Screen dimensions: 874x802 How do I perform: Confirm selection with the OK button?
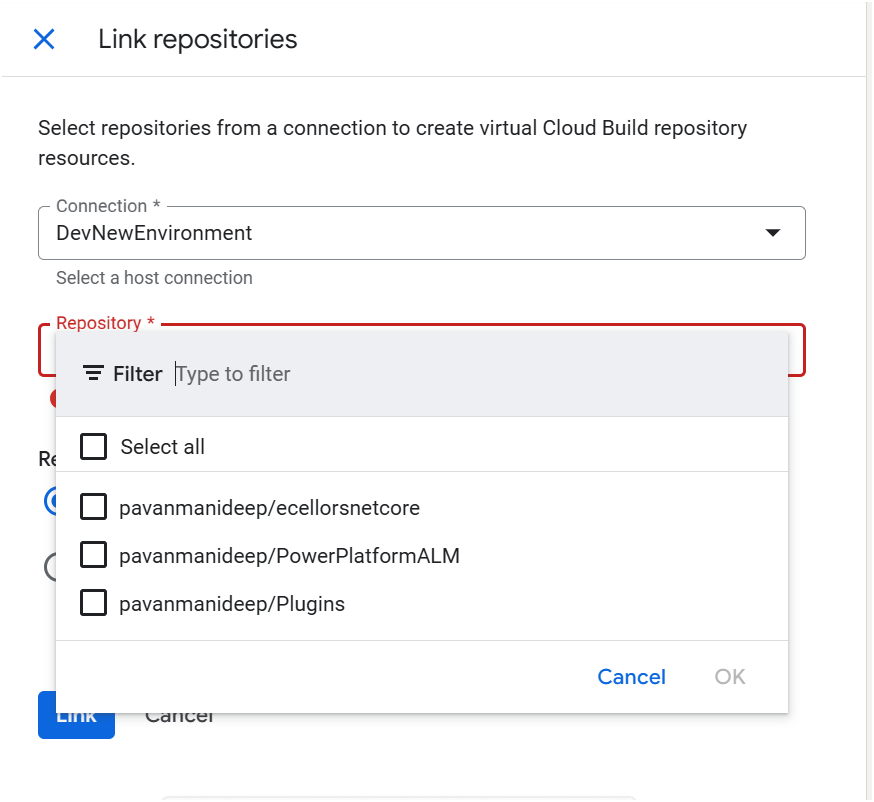coord(730,677)
